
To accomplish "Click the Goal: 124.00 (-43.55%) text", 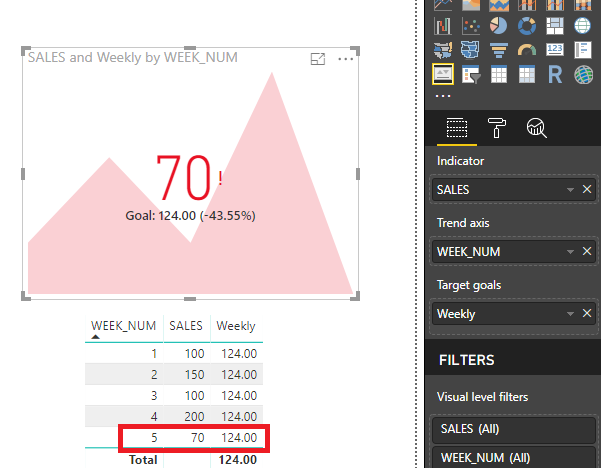I will point(190,215).
